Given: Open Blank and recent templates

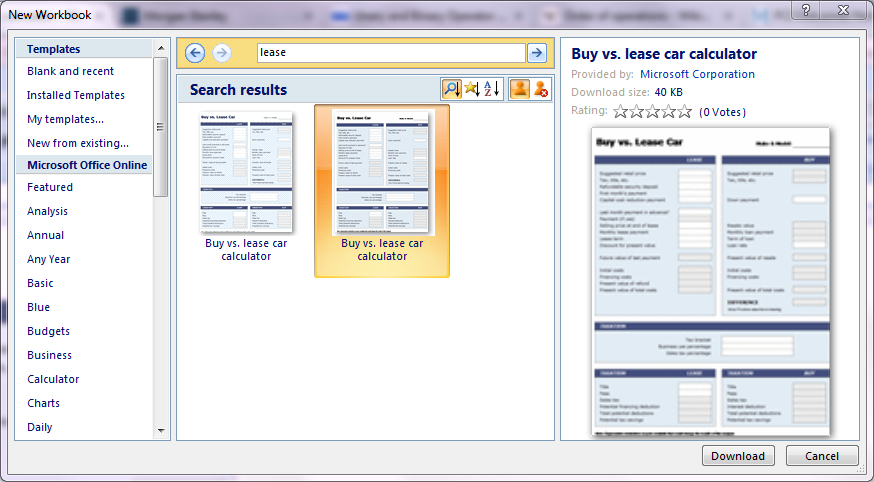Looking at the screenshot, I should click(x=71, y=71).
